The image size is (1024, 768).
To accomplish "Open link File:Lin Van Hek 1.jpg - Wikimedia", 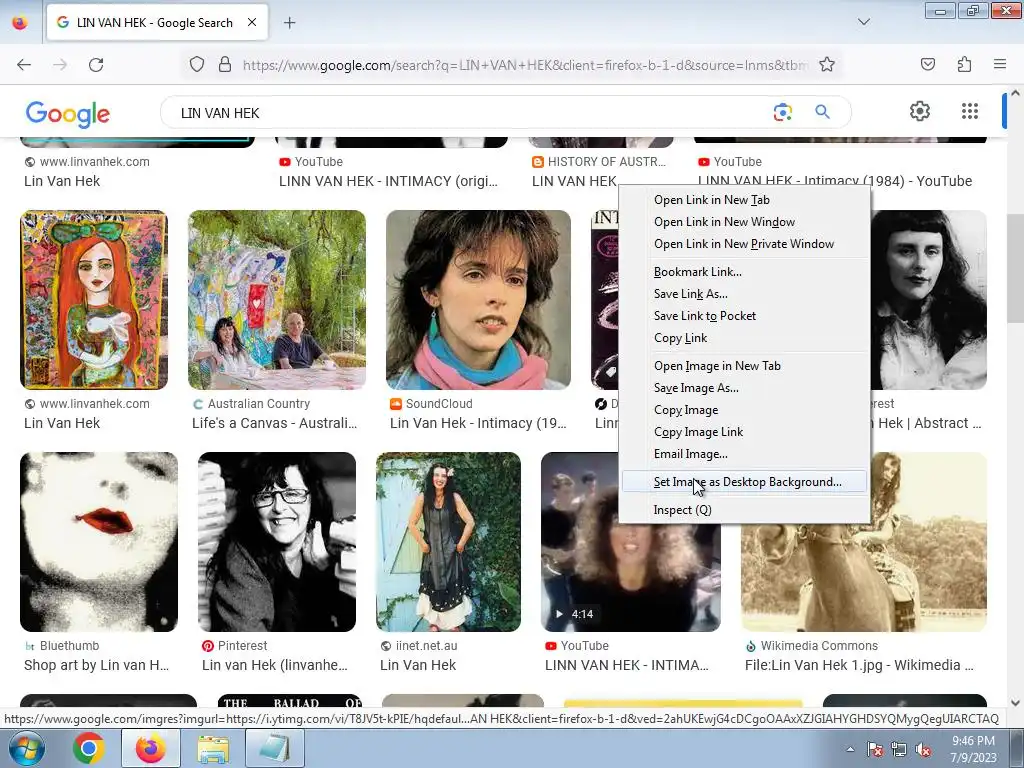I will pyautogui.click(x=859, y=665).
